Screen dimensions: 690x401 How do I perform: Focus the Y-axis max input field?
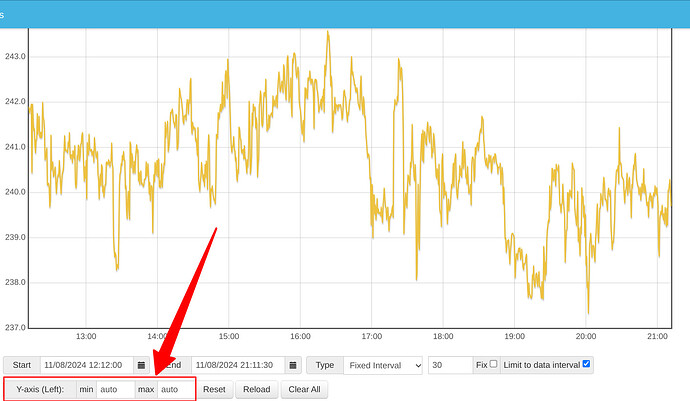(176, 390)
